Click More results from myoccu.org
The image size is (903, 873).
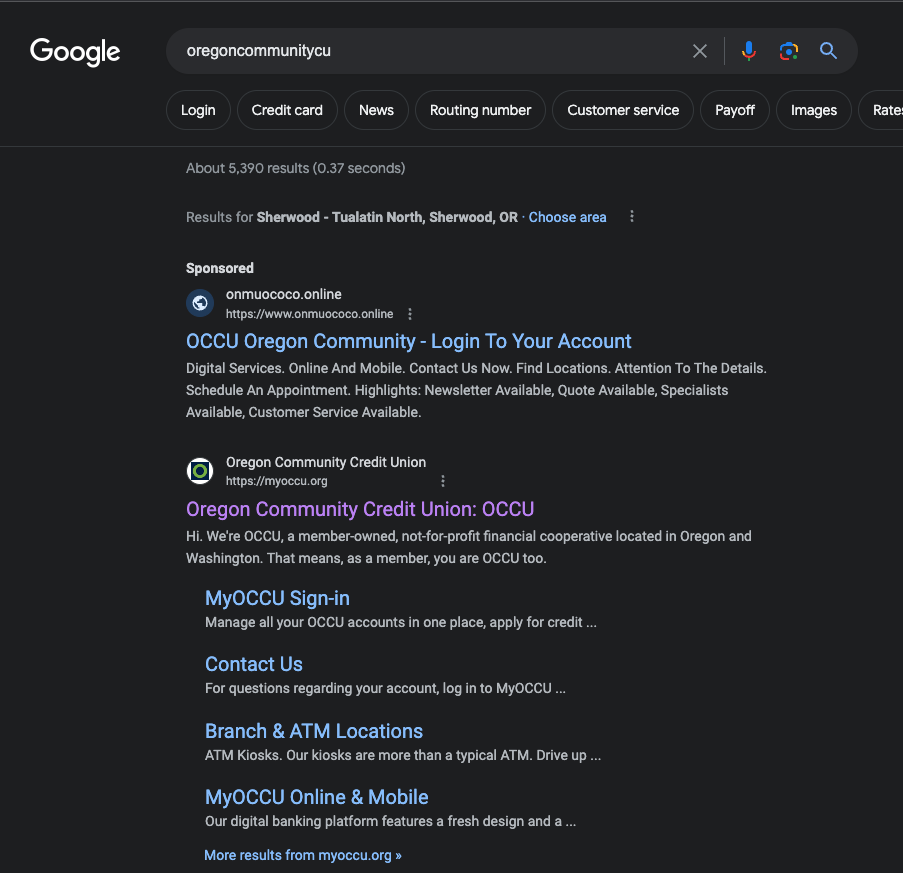(x=303, y=855)
